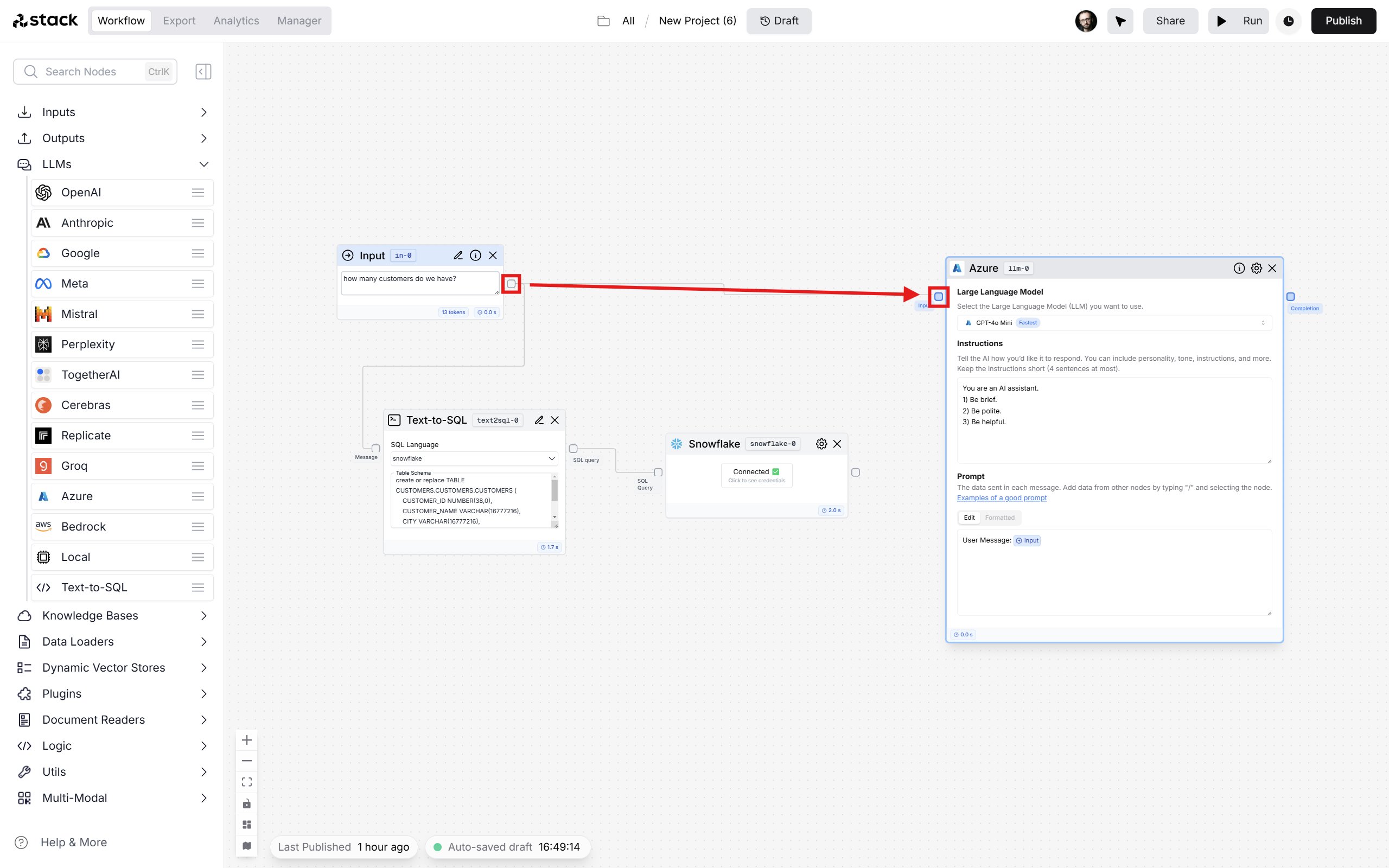Choose the Cerebras node
Image resolution: width=1389 pixels, height=868 pixels.
tap(122, 405)
